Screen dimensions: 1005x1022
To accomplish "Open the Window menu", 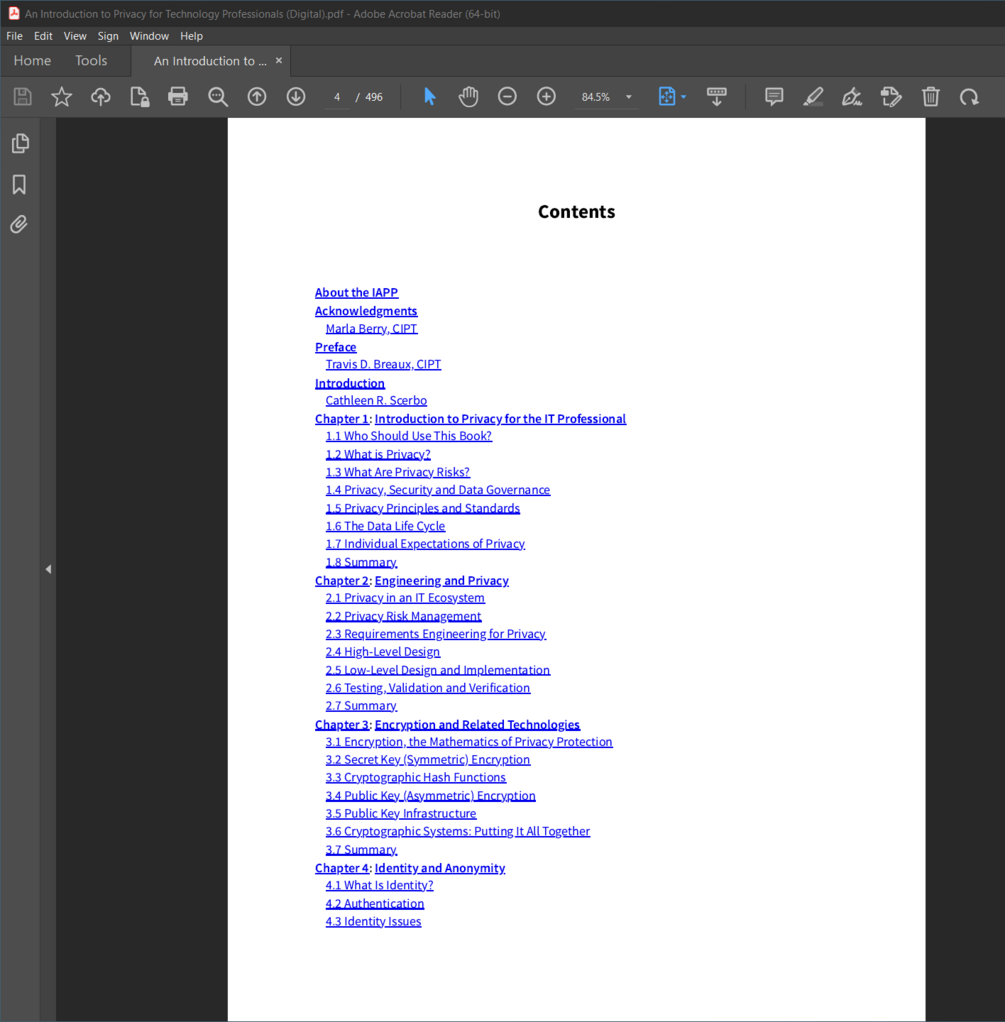I will point(149,36).
